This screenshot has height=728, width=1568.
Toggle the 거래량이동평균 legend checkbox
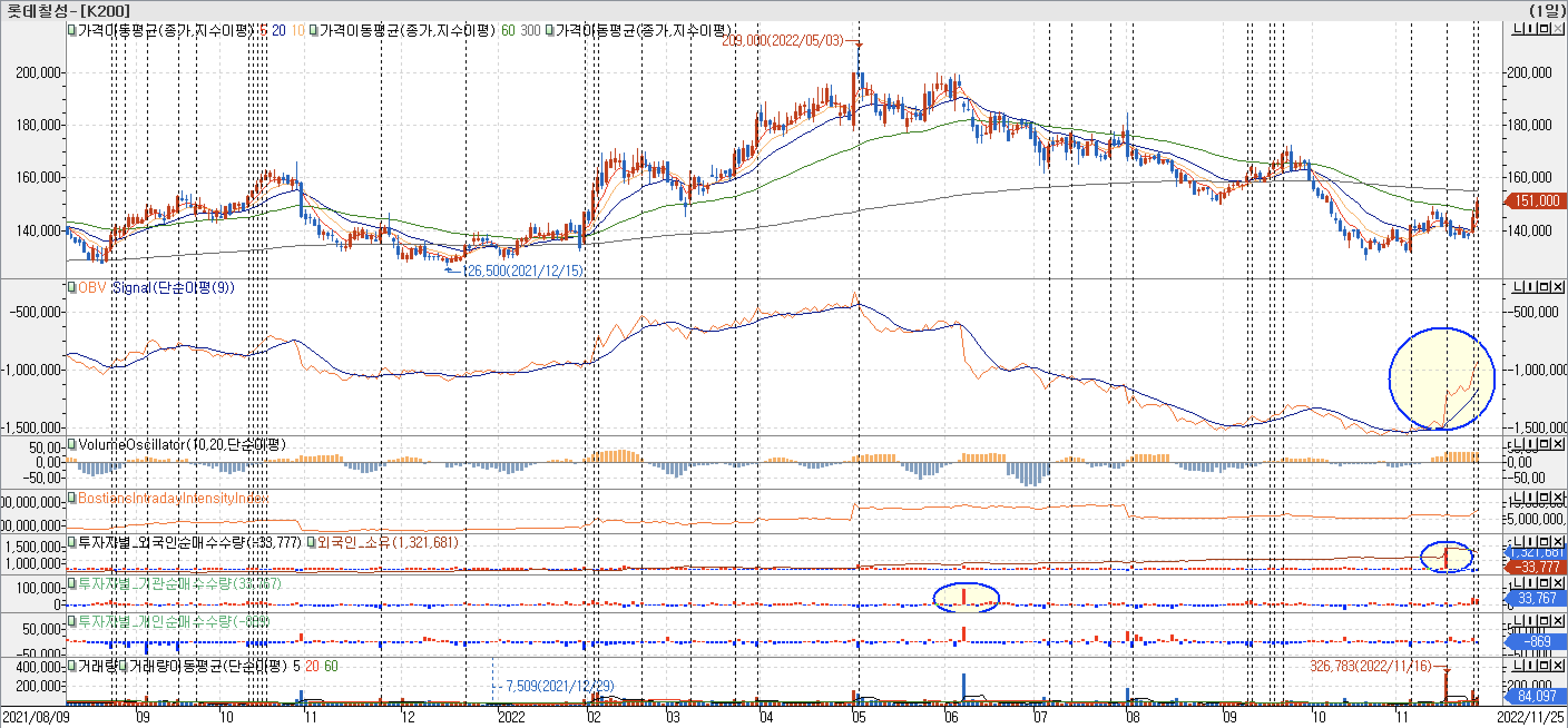pyautogui.click(x=124, y=666)
